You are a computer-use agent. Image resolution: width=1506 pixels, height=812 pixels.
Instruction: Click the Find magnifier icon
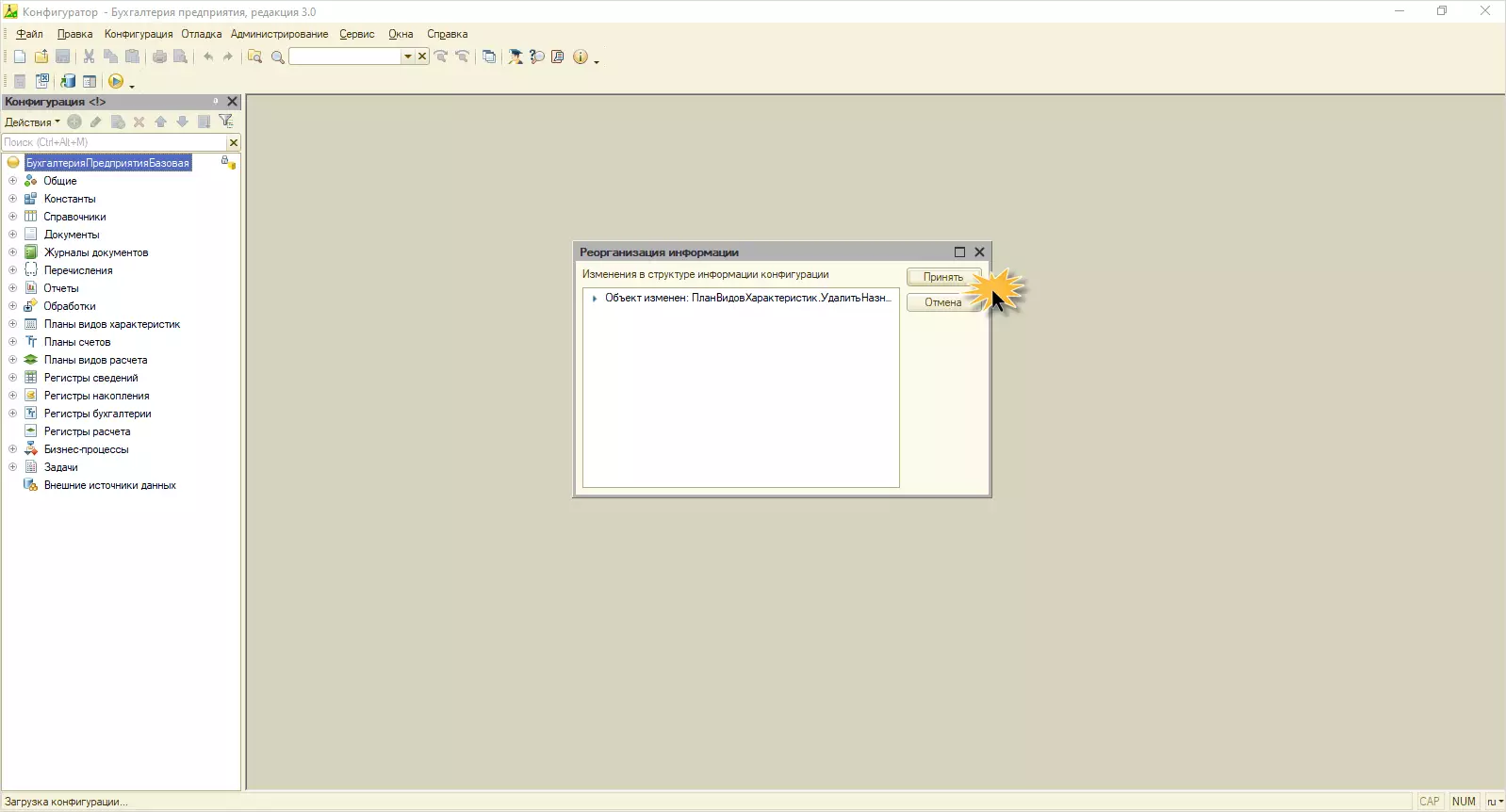[x=277, y=57]
